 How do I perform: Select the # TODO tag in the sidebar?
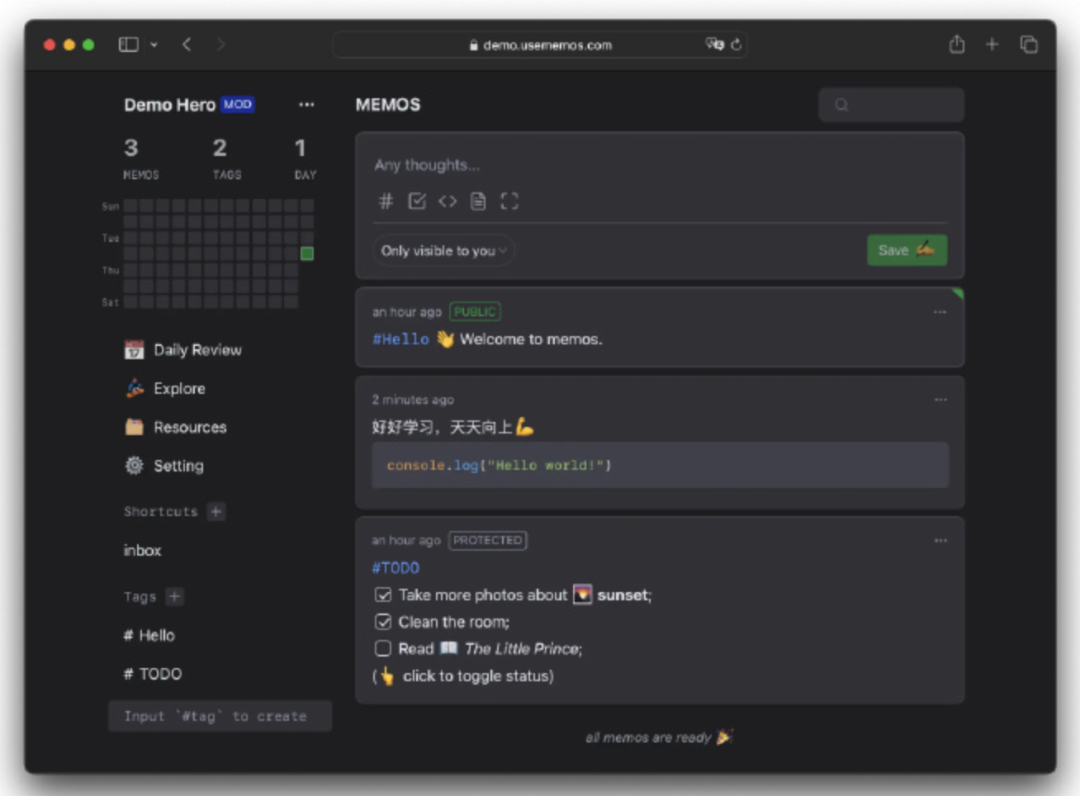point(152,673)
